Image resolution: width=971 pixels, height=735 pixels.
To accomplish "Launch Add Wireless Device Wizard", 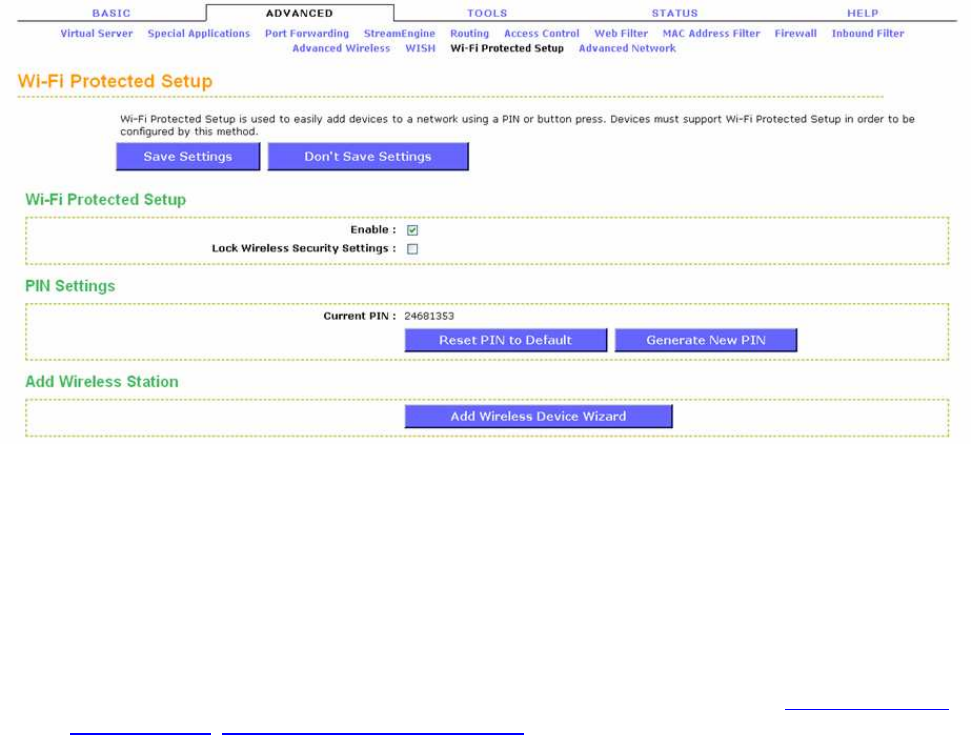I will click(539, 416).
